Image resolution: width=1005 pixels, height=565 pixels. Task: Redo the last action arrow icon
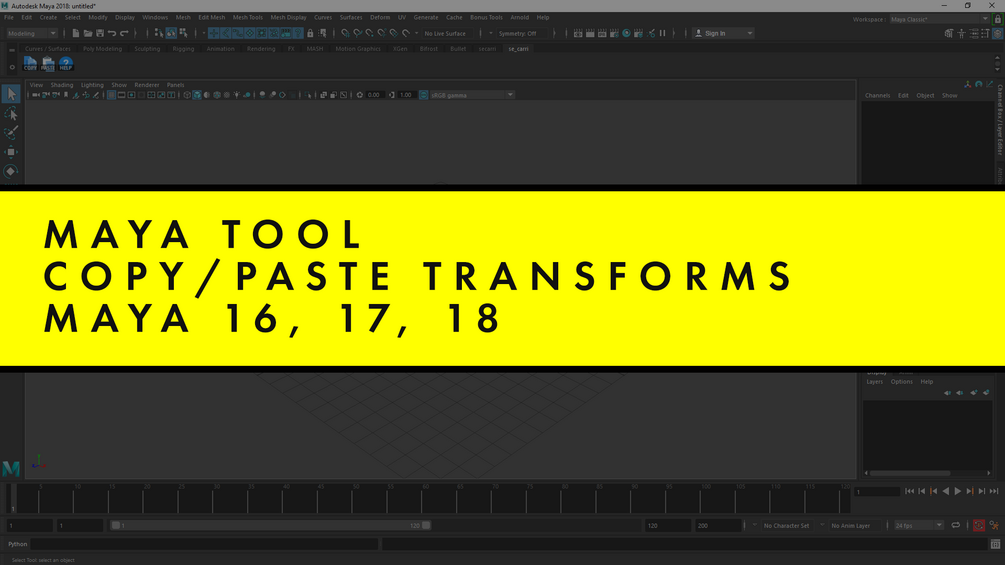(x=124, y=33)
